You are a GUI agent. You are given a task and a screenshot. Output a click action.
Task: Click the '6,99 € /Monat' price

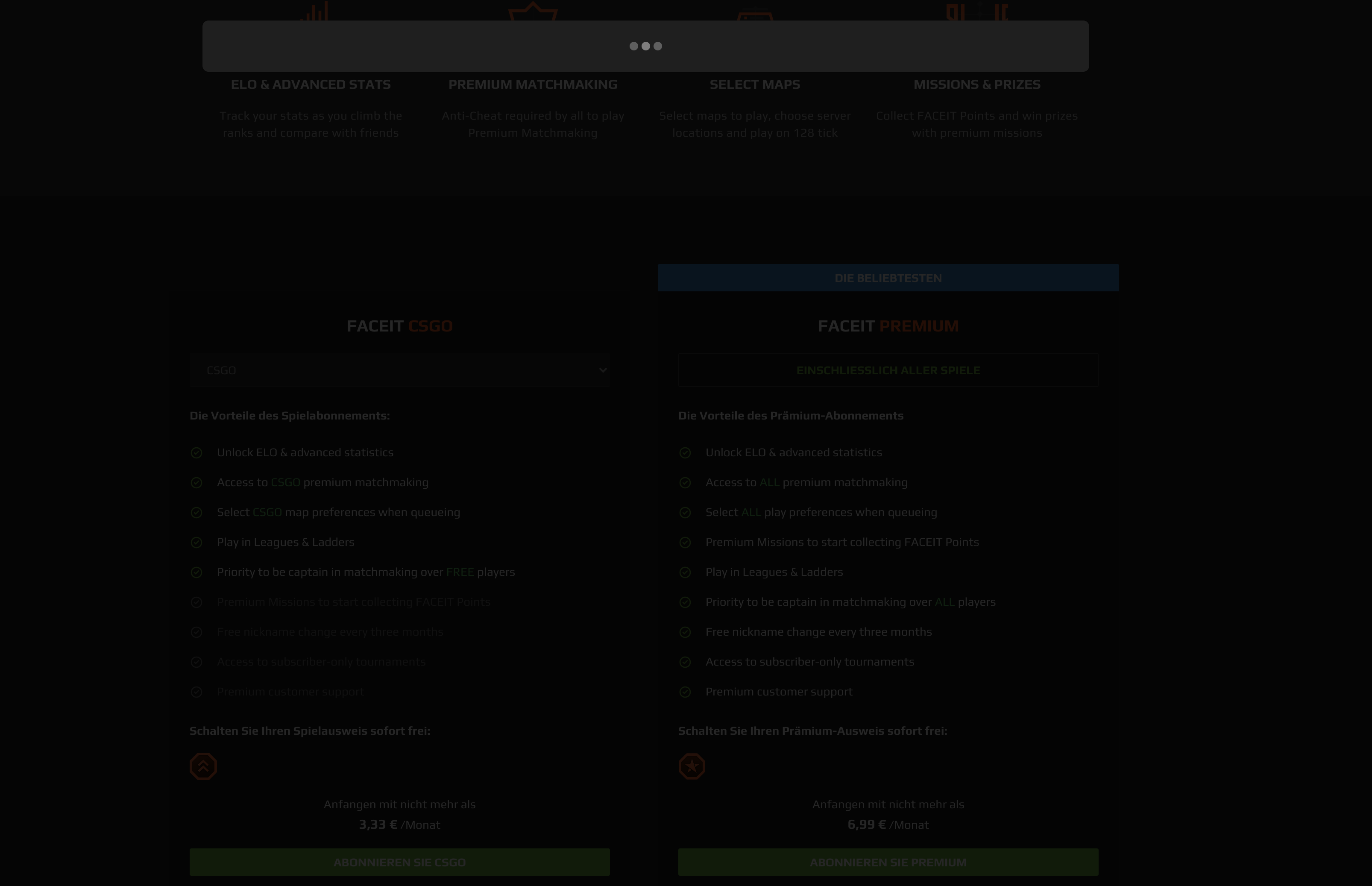(x=888, y=825)
